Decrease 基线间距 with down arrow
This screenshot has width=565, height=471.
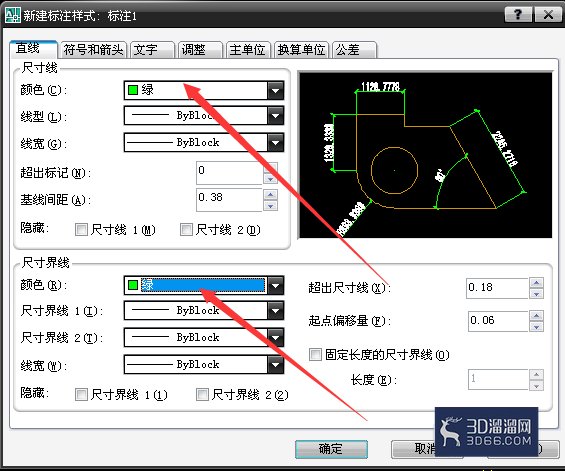pyautogui.click(x=271, y=206)
